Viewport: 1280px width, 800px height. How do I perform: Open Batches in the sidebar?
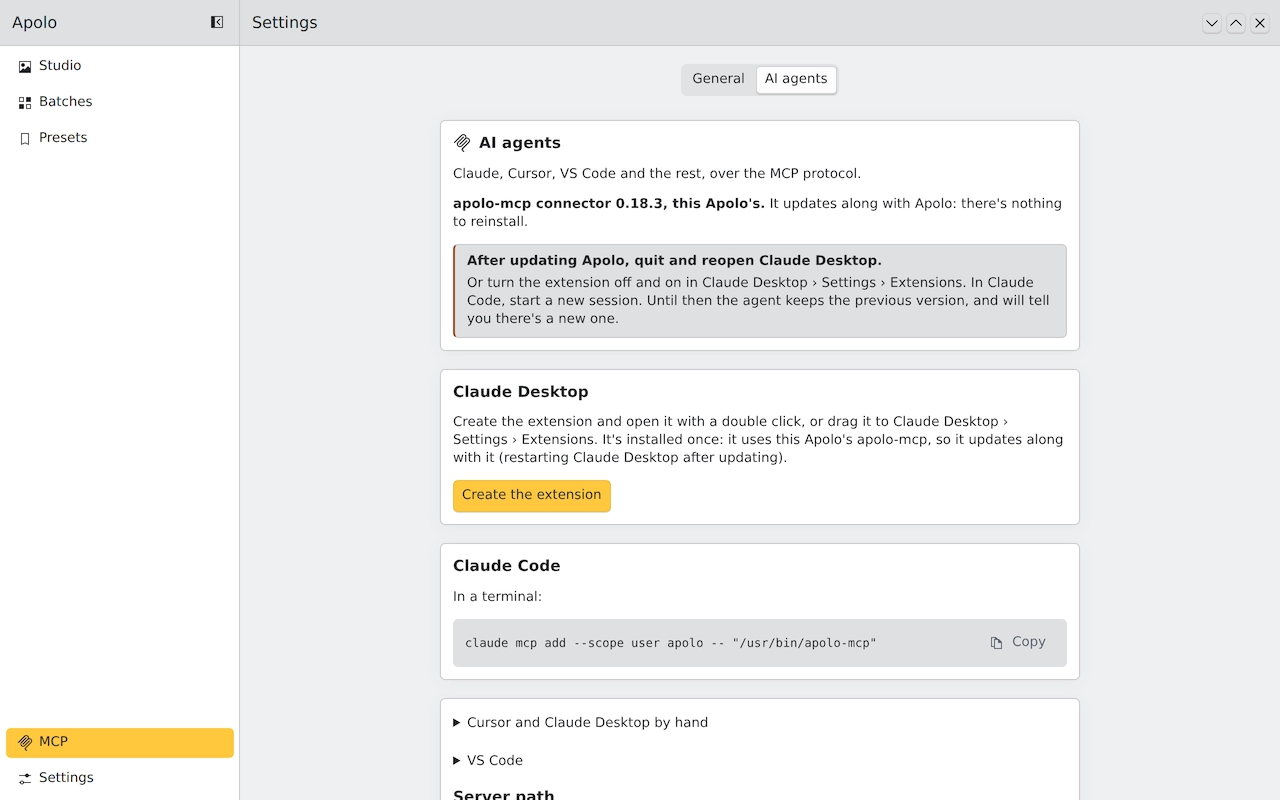(x=120, y=102)
